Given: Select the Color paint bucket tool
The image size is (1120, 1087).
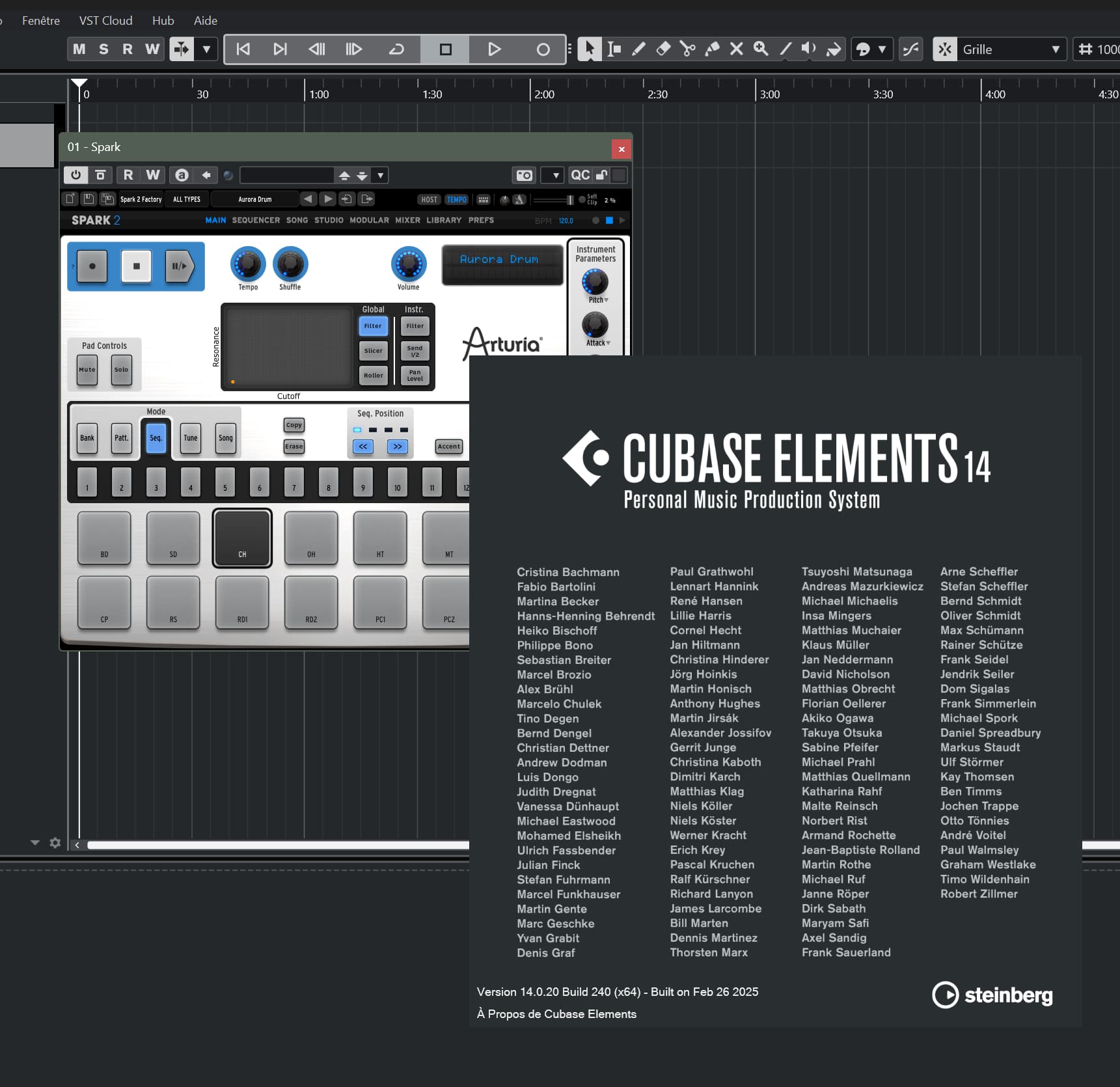Looking at the screenshot, I should pos(834,49).
